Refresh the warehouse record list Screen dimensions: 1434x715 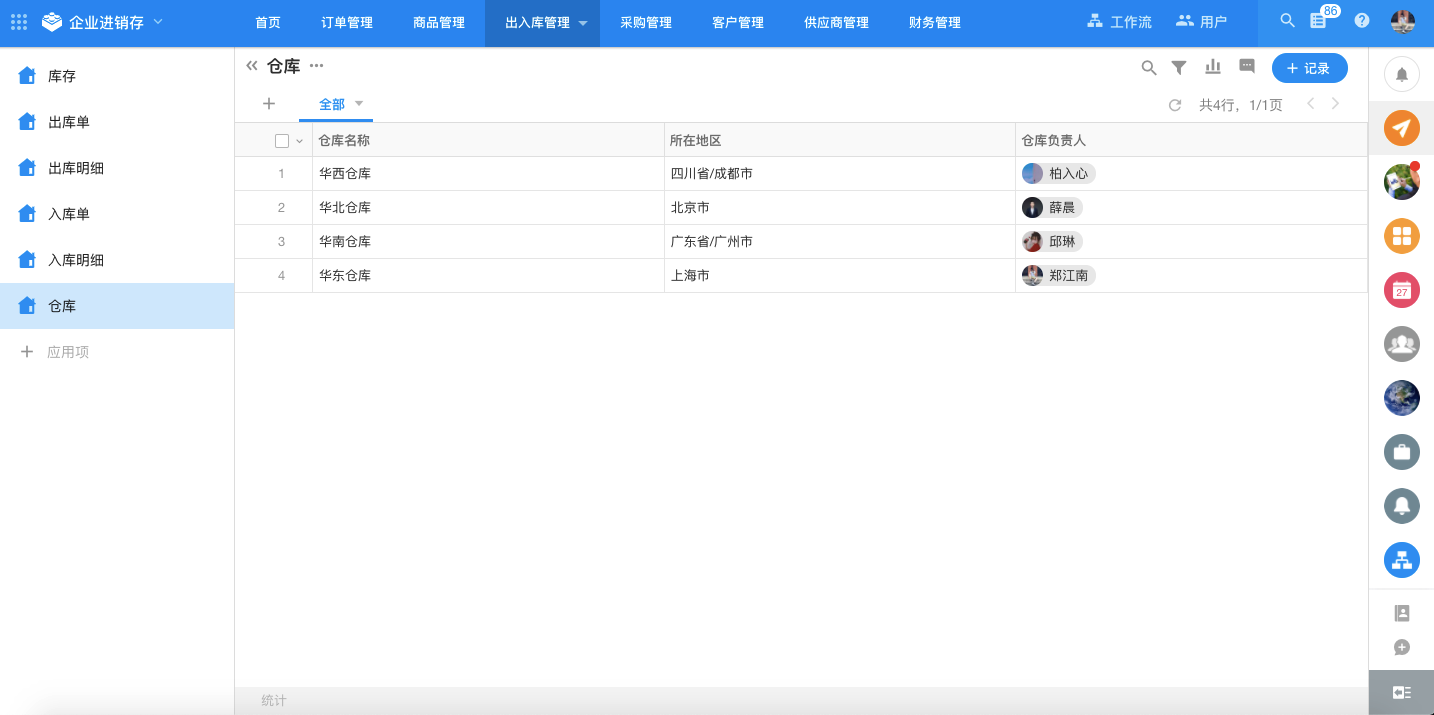(1175, 105)
